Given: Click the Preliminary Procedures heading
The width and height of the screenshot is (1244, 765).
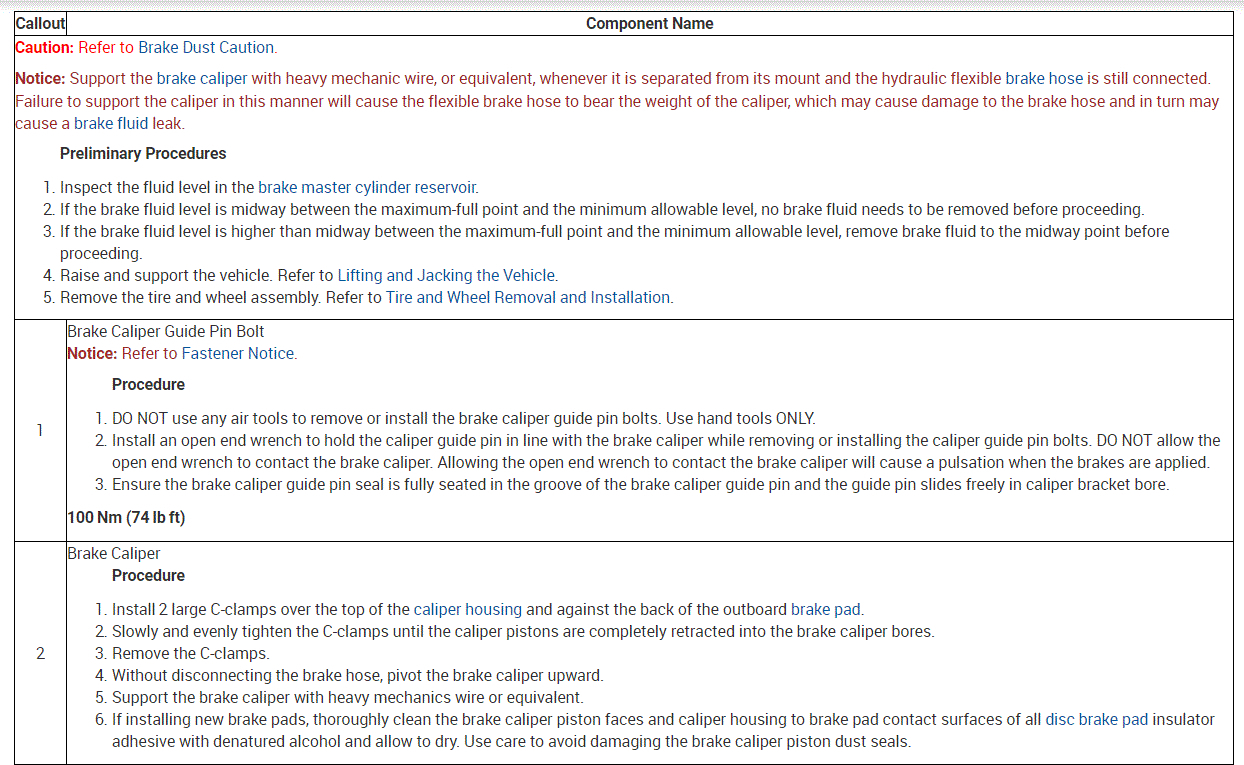Looking at the screenshot, I should (x=143, y=153).
